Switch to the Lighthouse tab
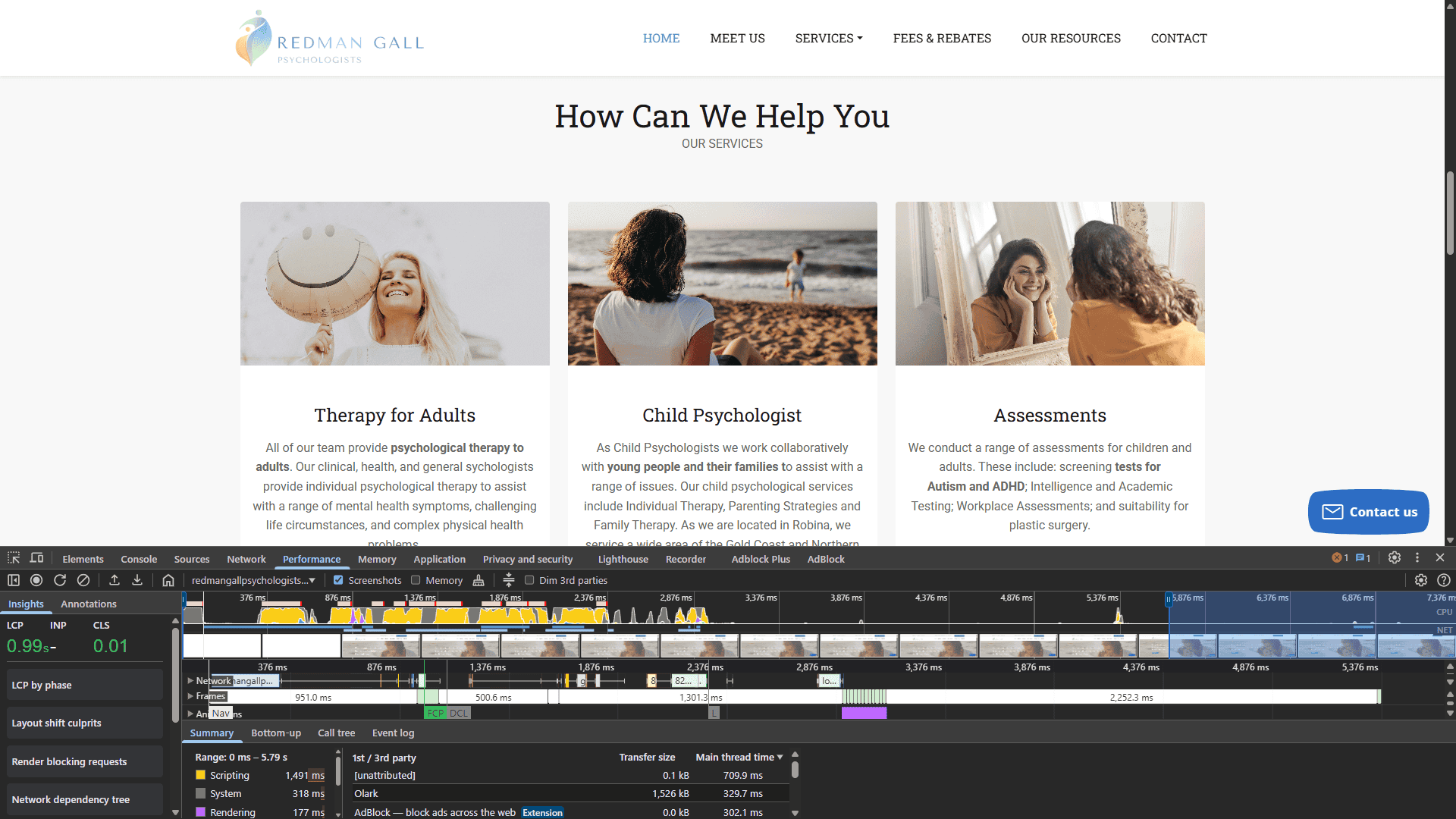Screen dimensions: 1456x819 coord(623,559)
